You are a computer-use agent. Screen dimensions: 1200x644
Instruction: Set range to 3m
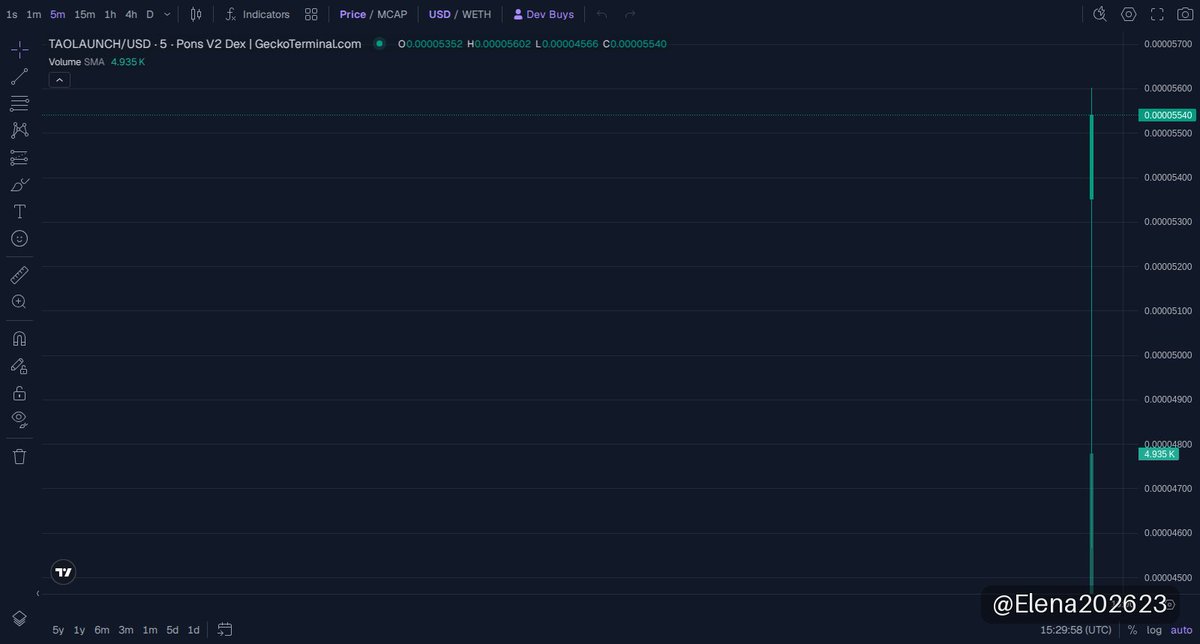pos(126,630)
